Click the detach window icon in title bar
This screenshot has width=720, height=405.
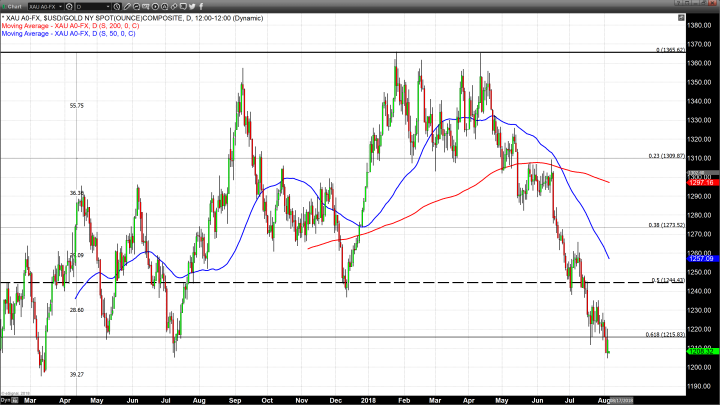pos(703,2)
